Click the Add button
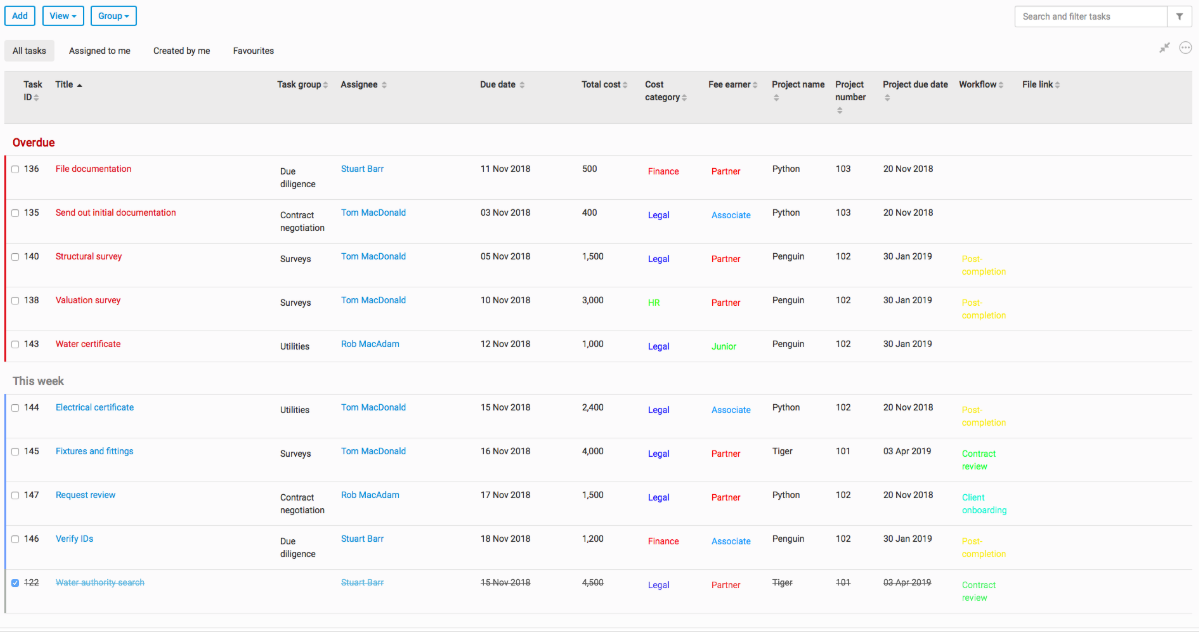The width and height of the screenshot is (1199, 633). pos(20,16)
